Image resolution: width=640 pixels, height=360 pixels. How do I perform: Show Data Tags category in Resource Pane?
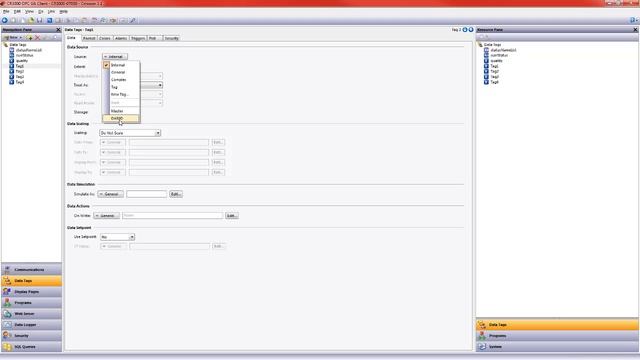[557, 325]
